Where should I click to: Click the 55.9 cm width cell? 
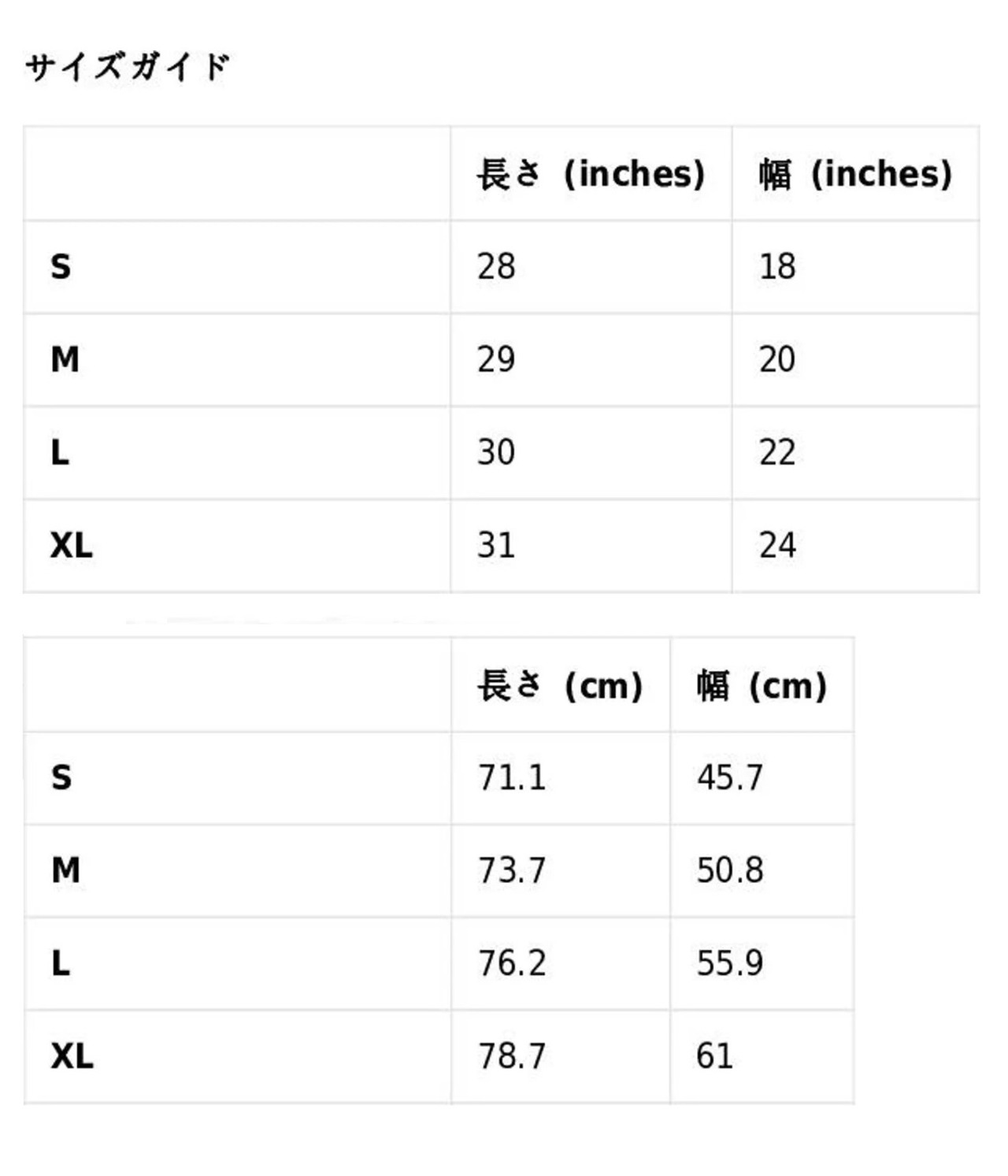click(x=730, y=963)
